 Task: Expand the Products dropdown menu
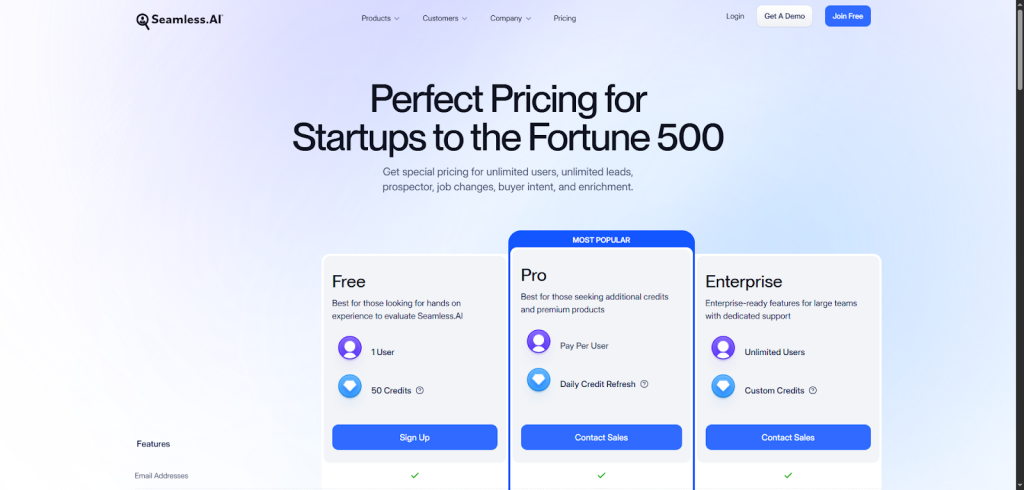click(x=380, y=18)
